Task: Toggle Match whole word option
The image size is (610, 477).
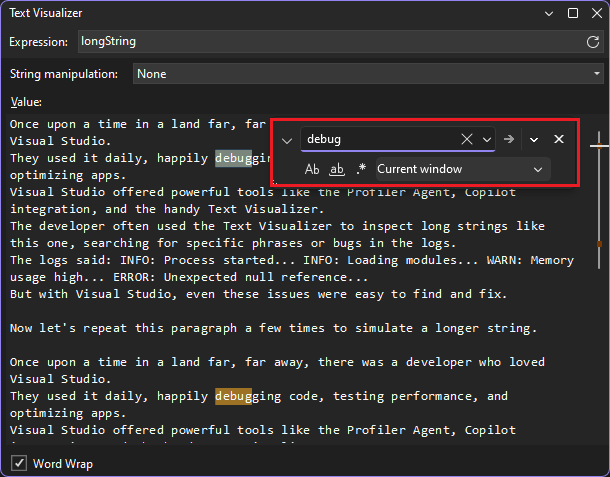Action: (337, 169)
